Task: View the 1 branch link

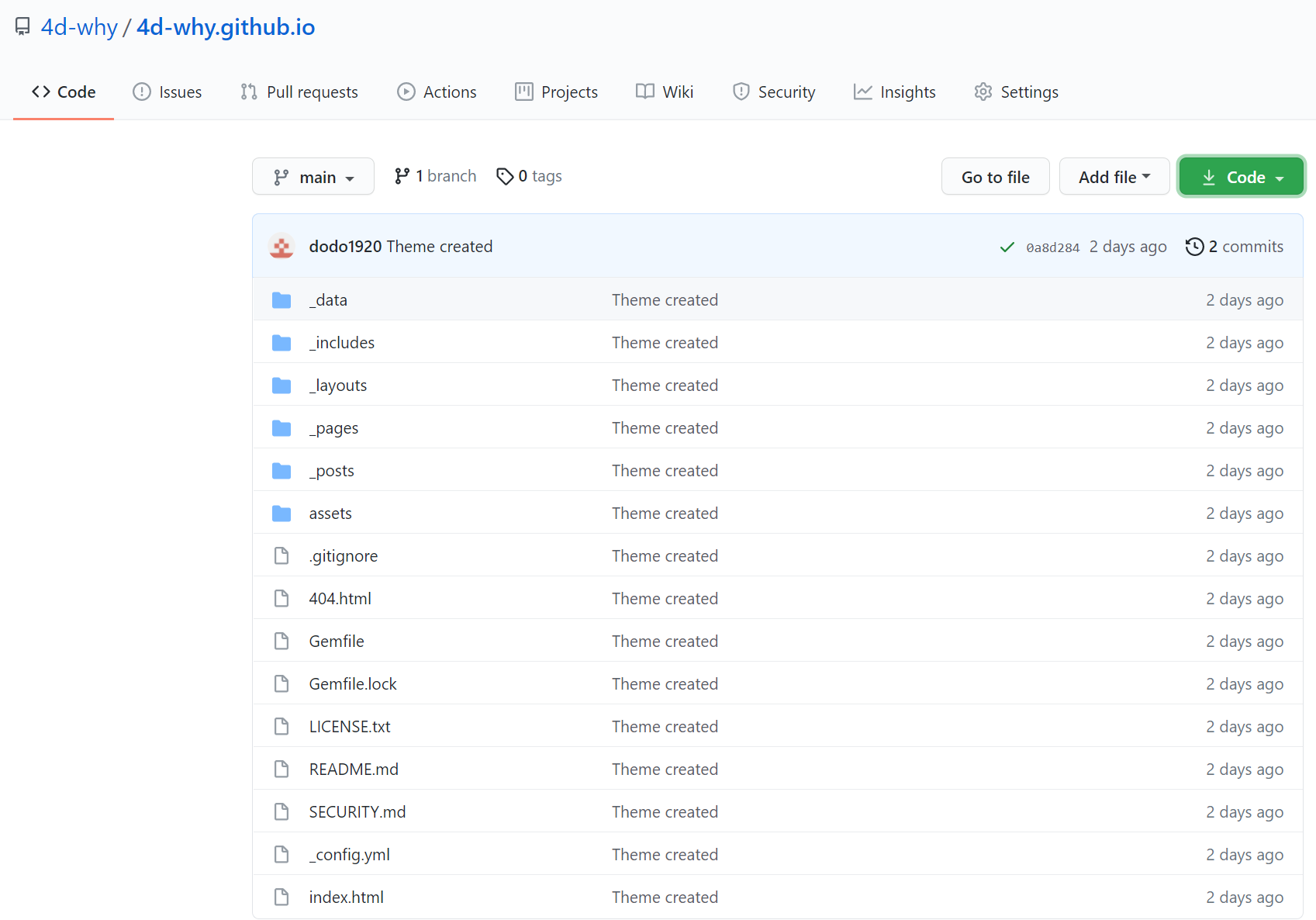Action: [435, 176]
